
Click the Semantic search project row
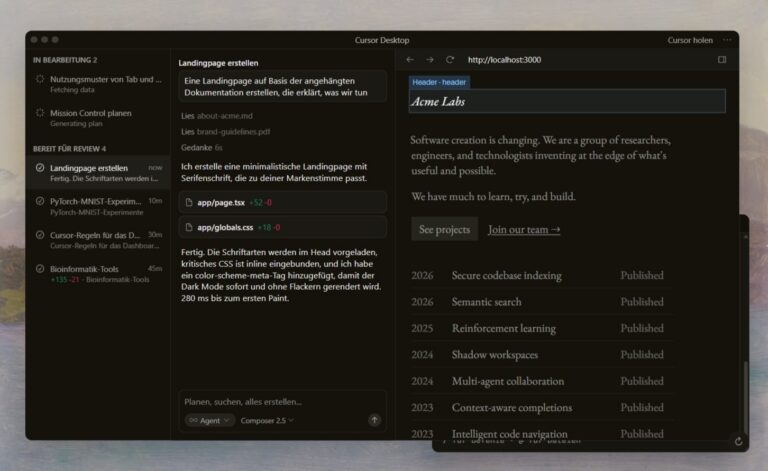[540, 302]
